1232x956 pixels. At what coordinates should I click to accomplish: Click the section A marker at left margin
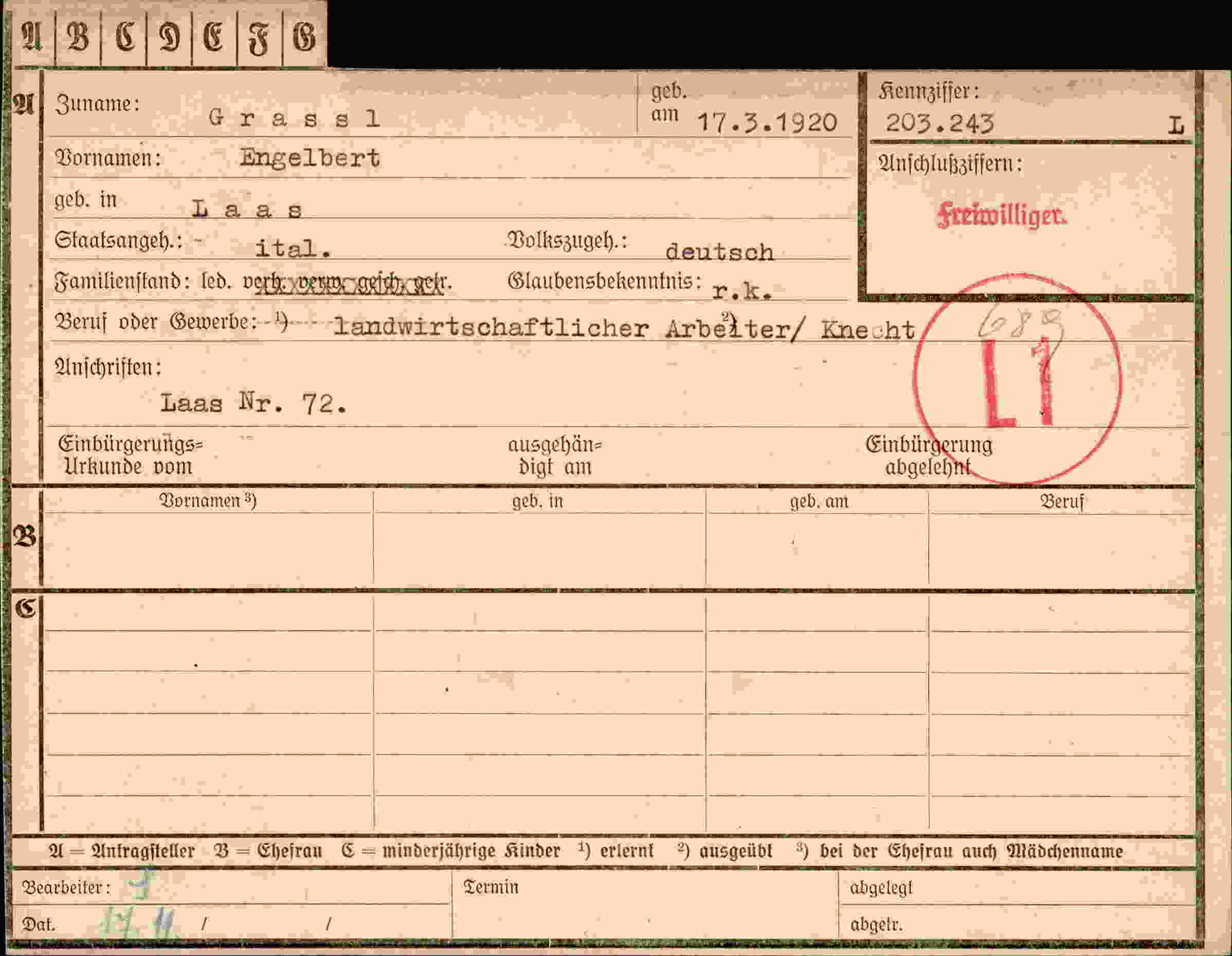(24, 104)
